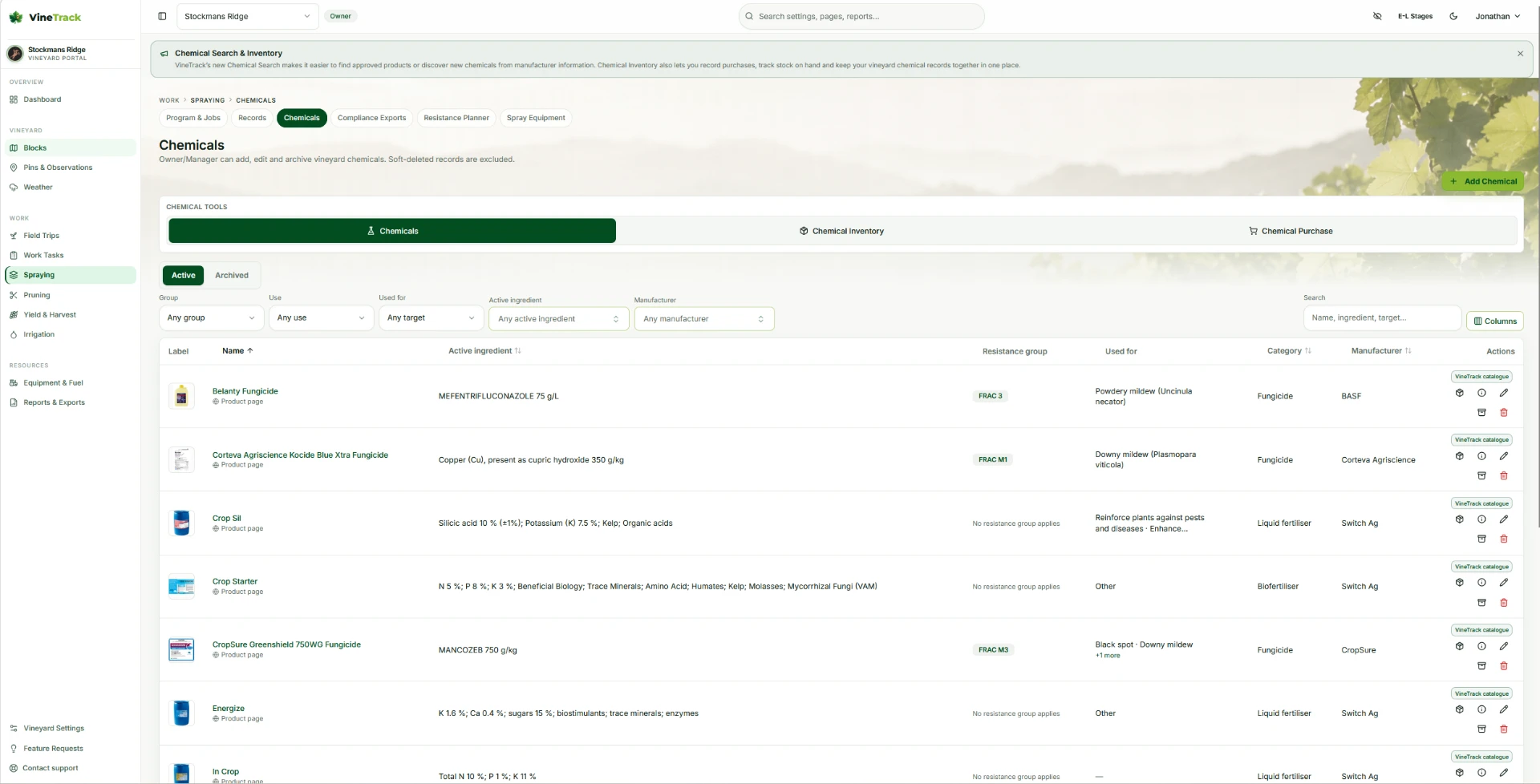Edit Belanty Fungicide with pencil icon

pyautogui.click(x=1504, y=393)
